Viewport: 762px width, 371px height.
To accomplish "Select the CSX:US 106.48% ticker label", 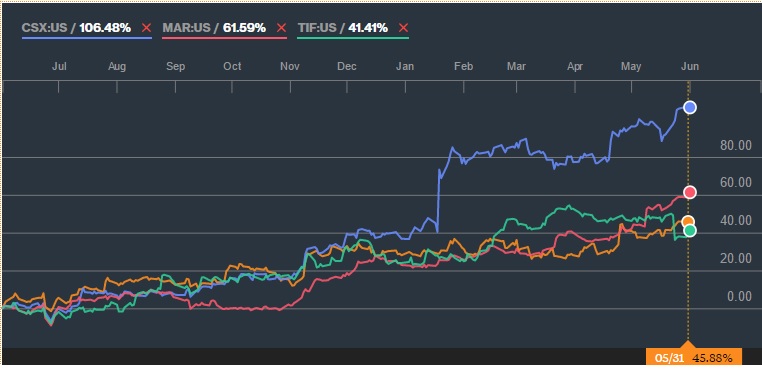I will [x=76, y=28].
